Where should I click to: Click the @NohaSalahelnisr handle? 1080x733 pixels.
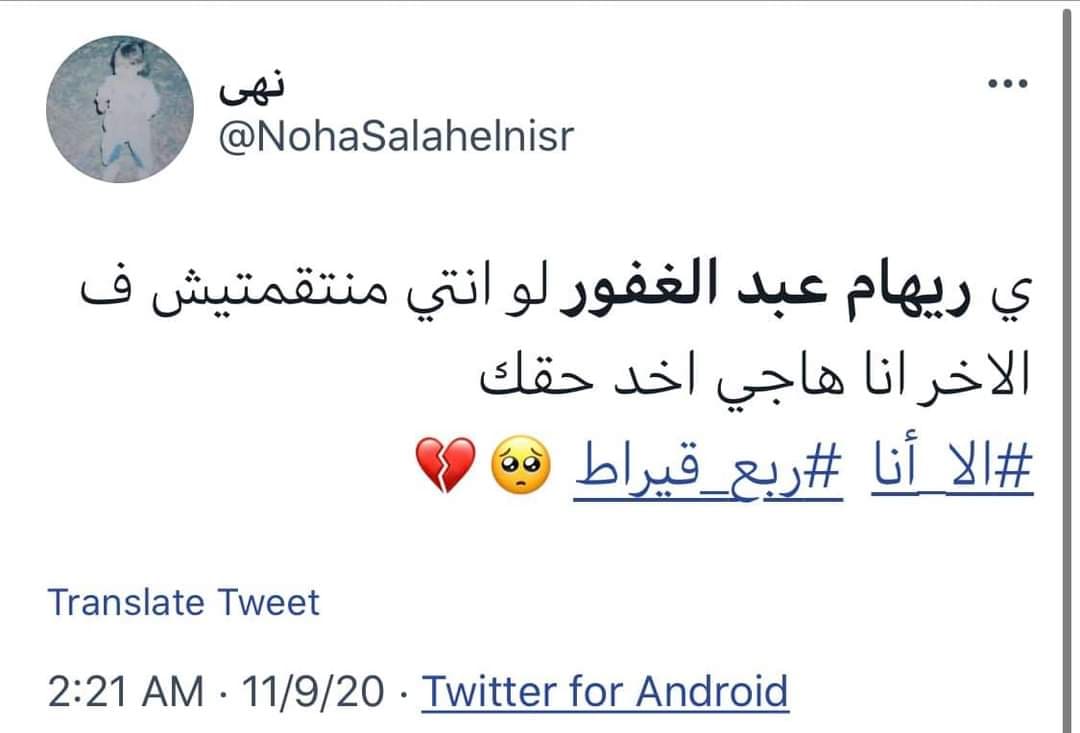(396, 137)
